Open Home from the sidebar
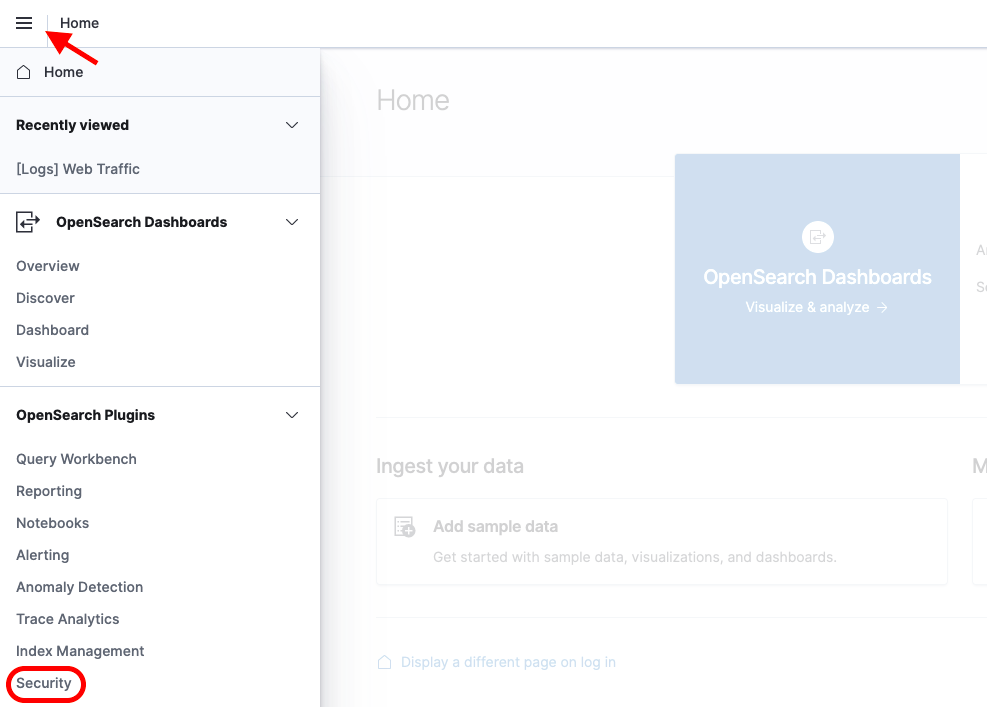This screenshot has width=987, height=707. [x=64, y=72]
